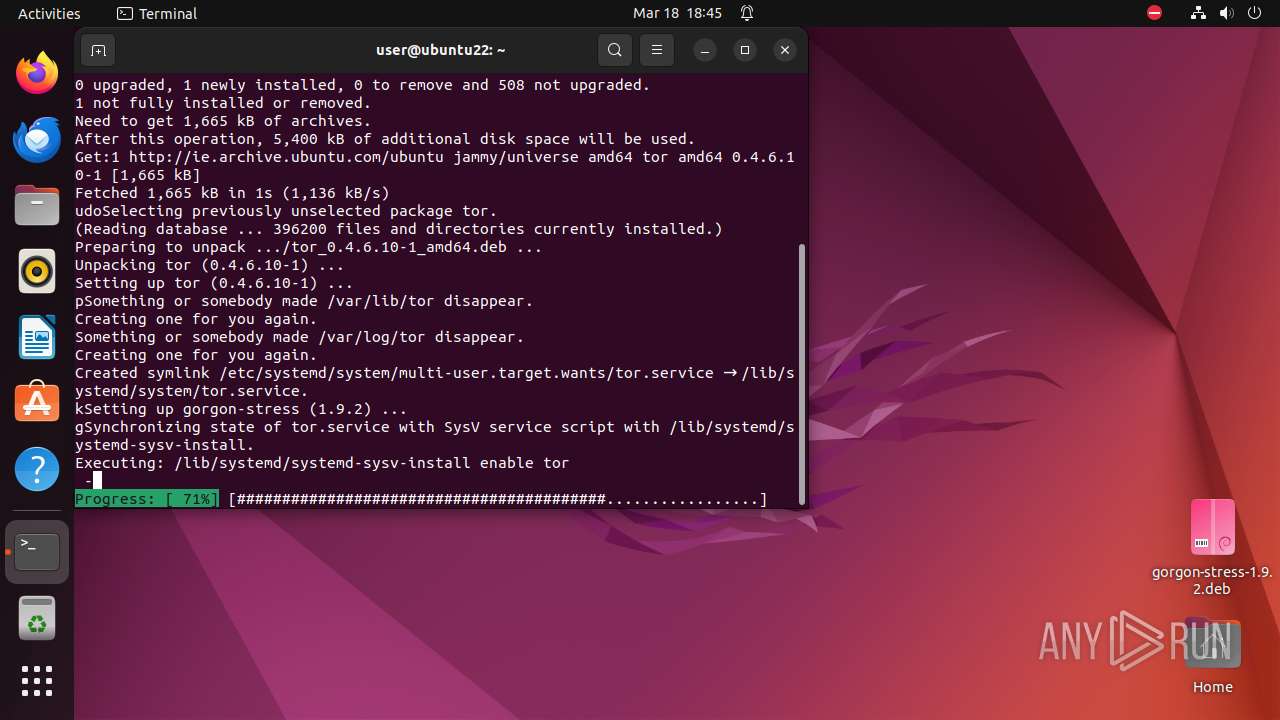Open the volume speaker icon
Screen dimensions: 1280x720
[x=1226, y=13]
